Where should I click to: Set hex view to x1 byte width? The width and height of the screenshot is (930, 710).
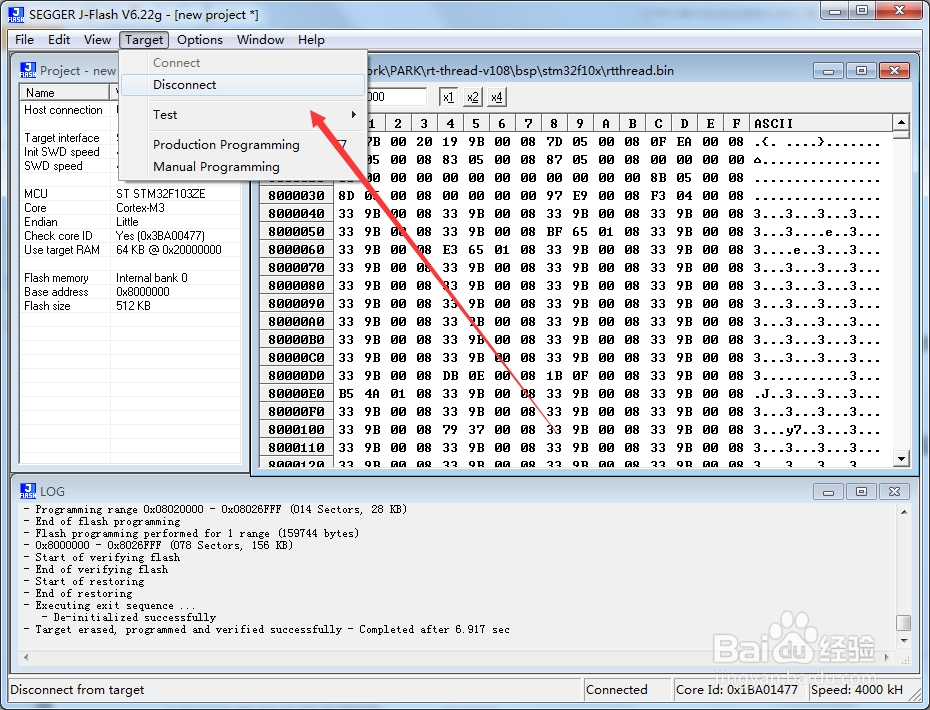(448, 97)
